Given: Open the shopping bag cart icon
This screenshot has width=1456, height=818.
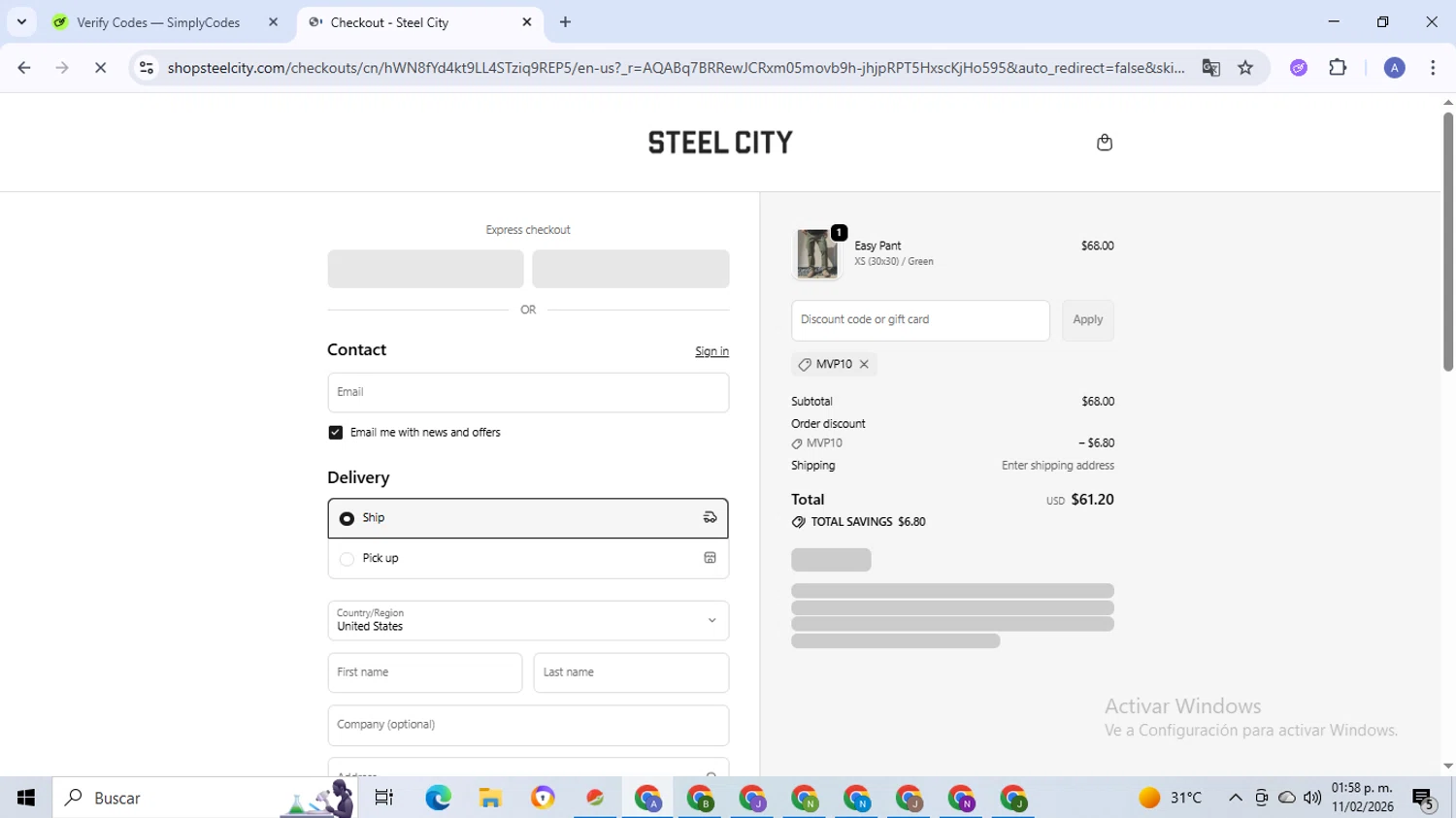Looking at the screenshot, I should [x=1104, y=143].
